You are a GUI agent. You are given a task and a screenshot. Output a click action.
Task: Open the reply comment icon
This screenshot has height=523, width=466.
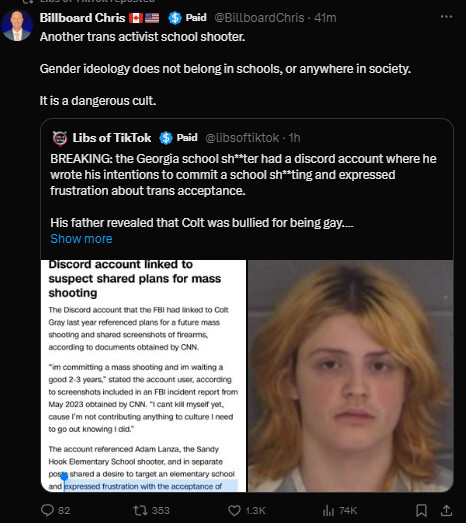(47, 510)
